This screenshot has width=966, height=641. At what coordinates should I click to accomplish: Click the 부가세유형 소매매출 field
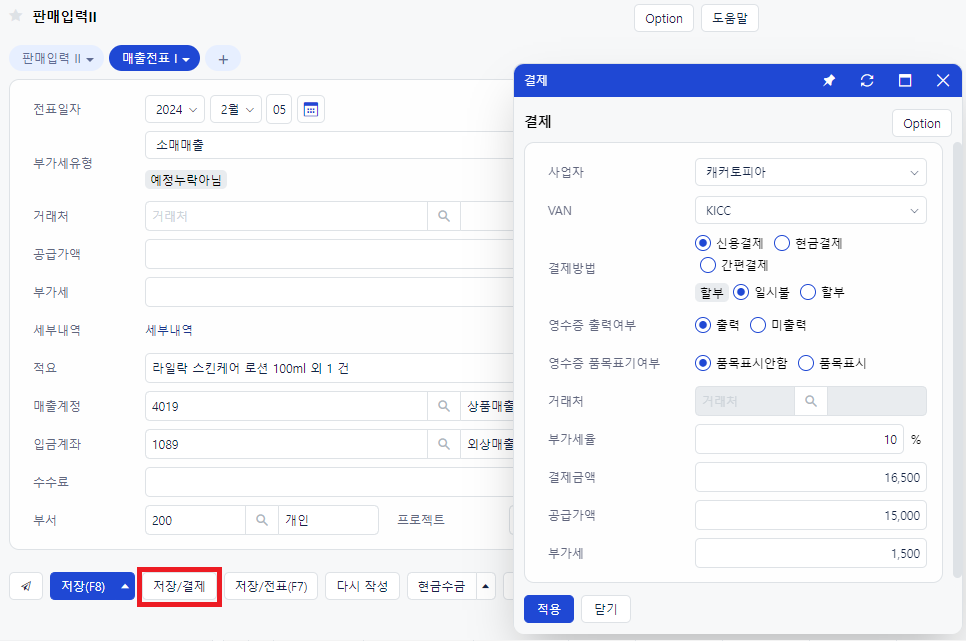pos(330,145)
